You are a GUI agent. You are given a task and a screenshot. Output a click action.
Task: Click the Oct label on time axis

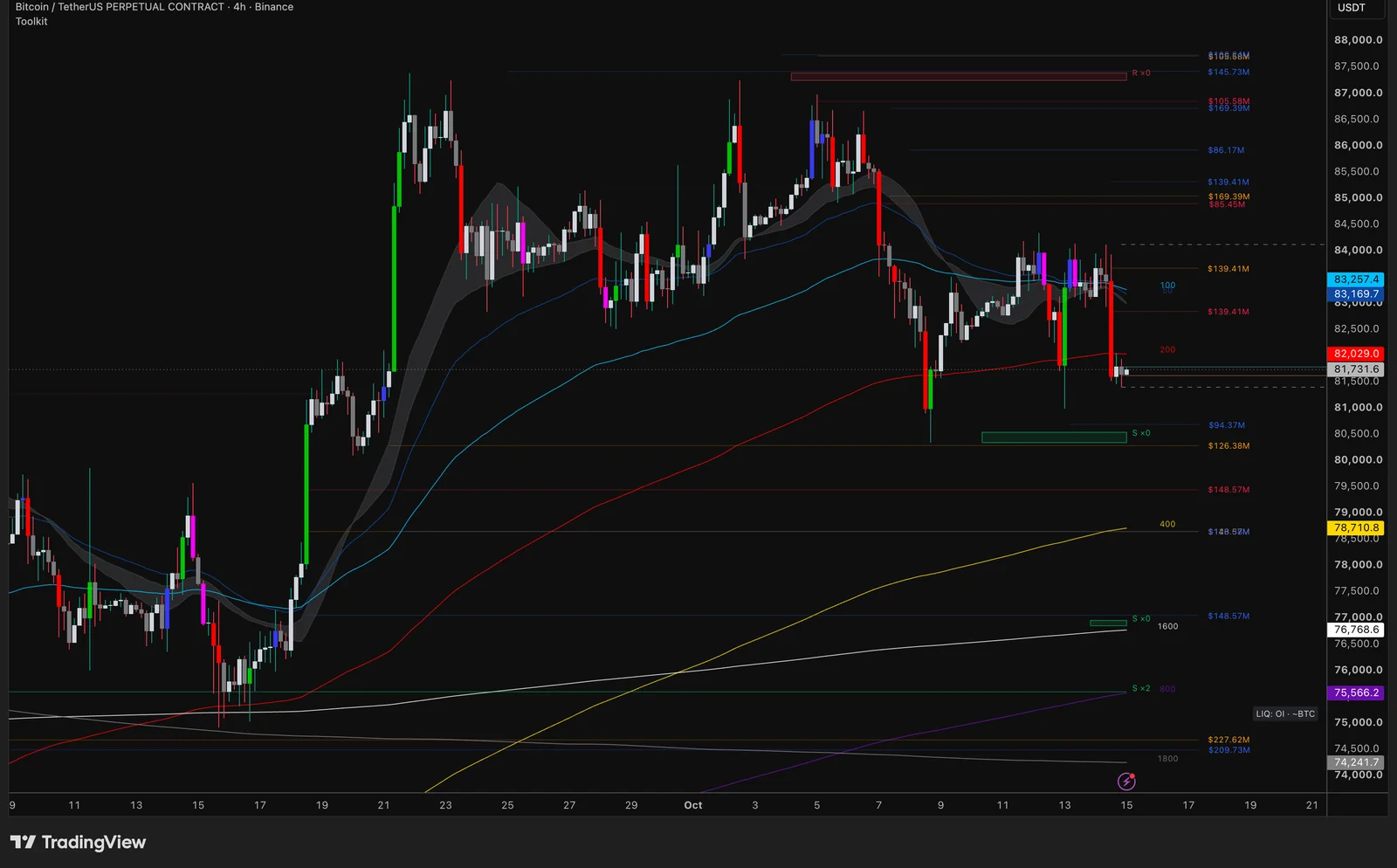(692, 805)
